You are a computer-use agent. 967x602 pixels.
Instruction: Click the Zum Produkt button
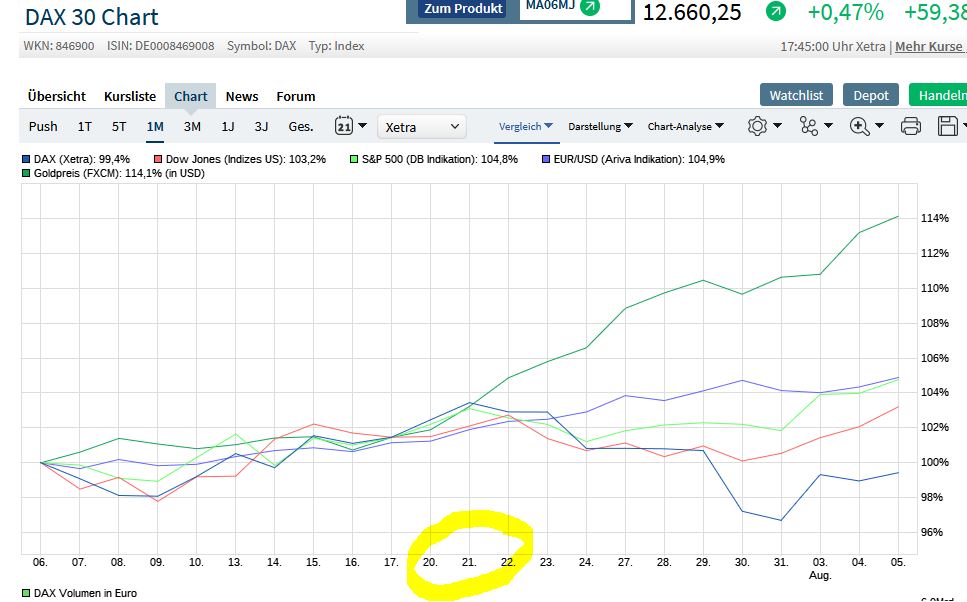coord(463,9)
